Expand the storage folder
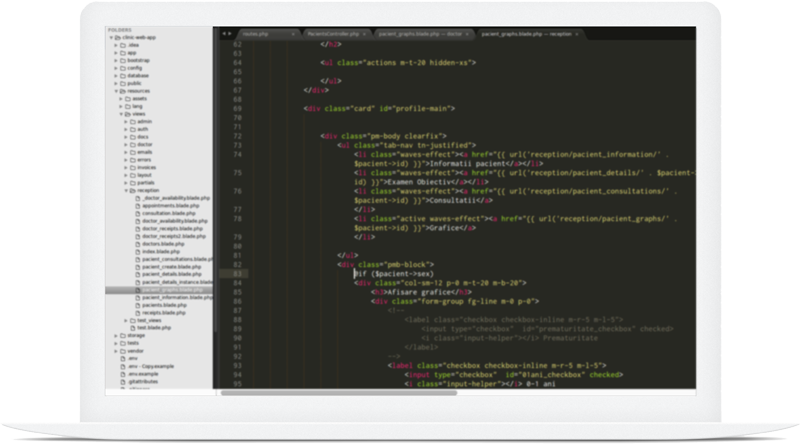This screenshot has height=447, width=800. point(115,335)
